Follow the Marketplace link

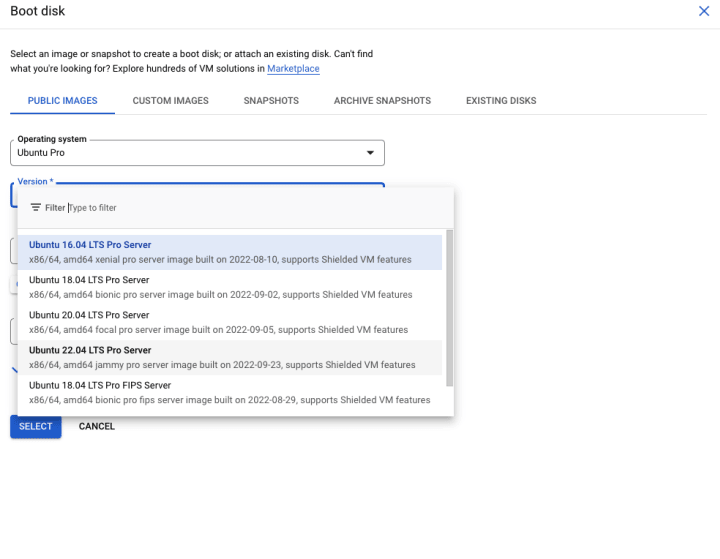click(293, 68)
